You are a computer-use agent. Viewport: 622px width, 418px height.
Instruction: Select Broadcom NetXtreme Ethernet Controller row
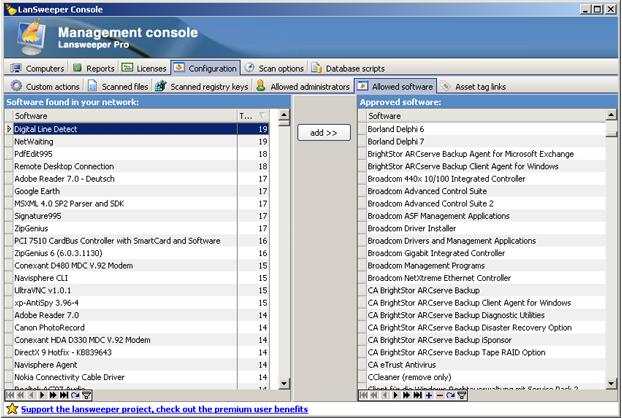[x=486, y=278]
